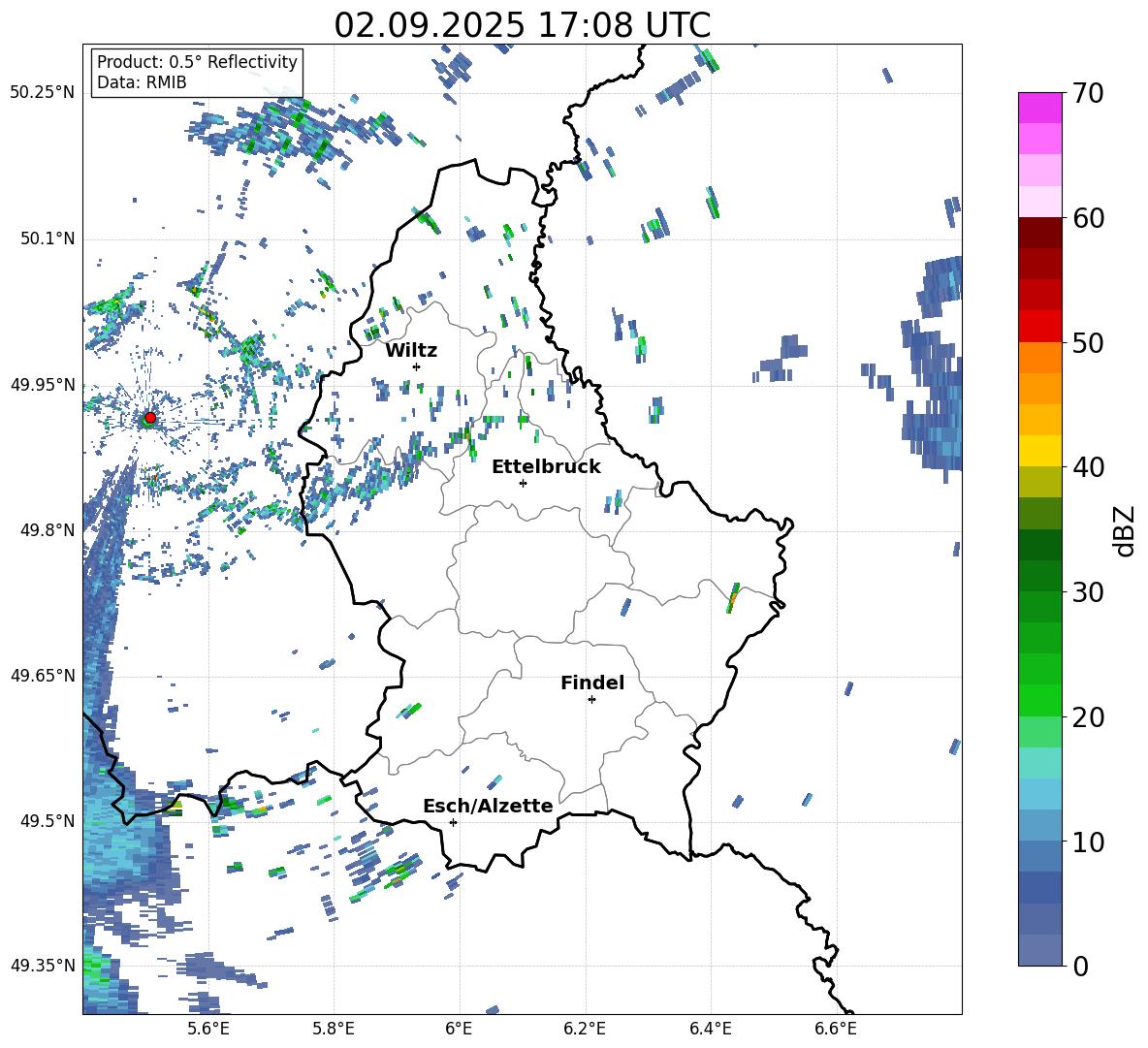The width and height of the screenshot is (1148, 1048).
Task: Click the Findel station cross marker
Action: pyautogui.click(x=591, y=700)
